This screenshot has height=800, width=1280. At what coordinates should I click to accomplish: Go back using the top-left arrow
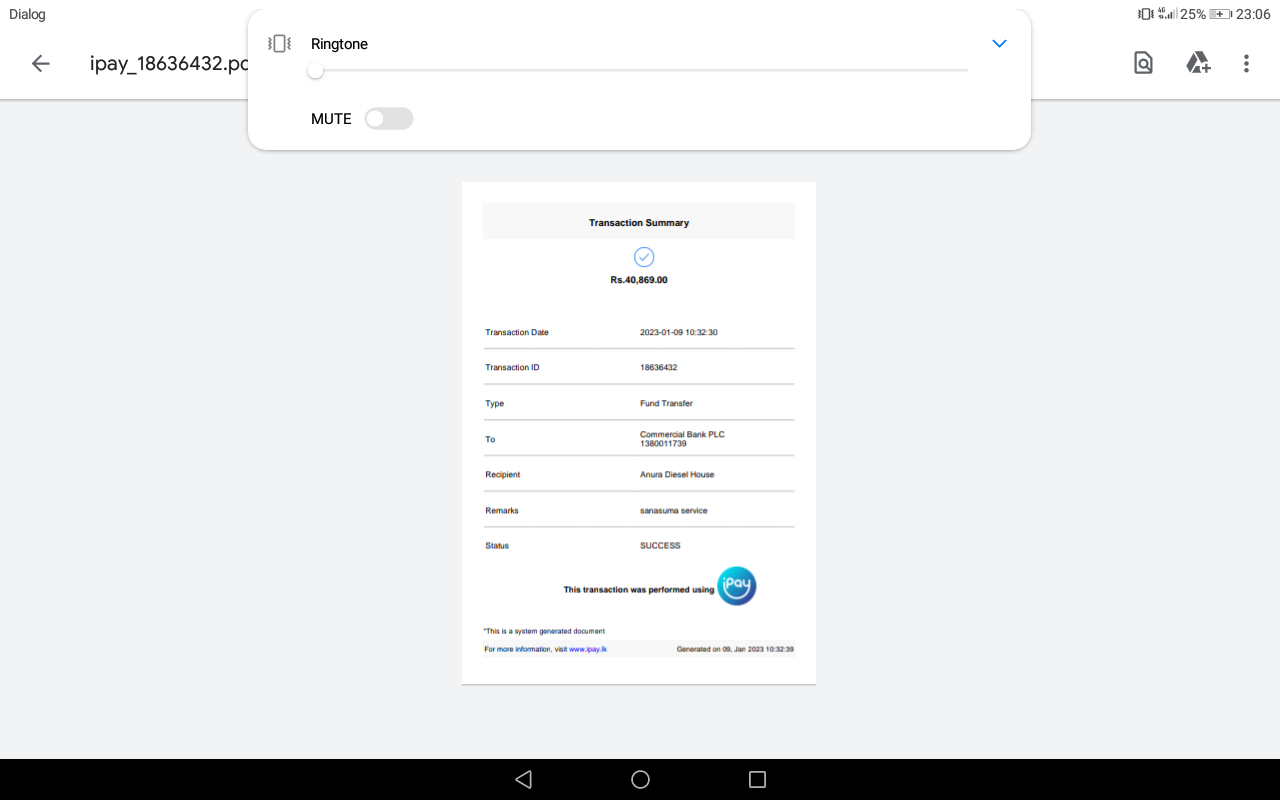40,64
